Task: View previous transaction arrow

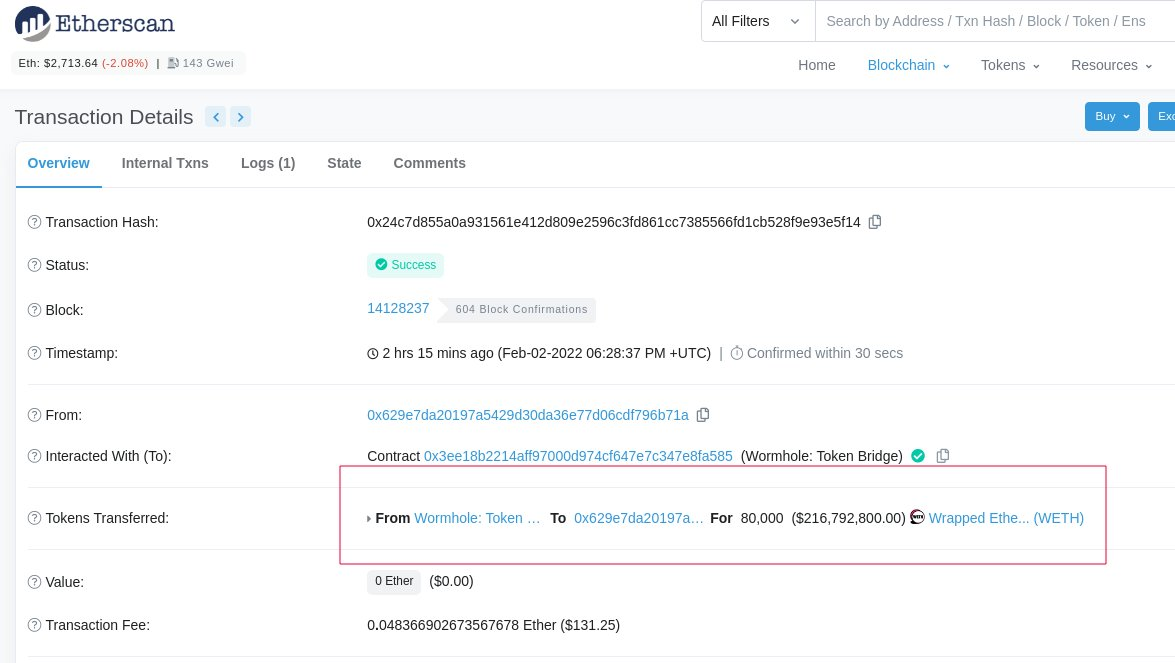Action: click(x=216, y=117)
